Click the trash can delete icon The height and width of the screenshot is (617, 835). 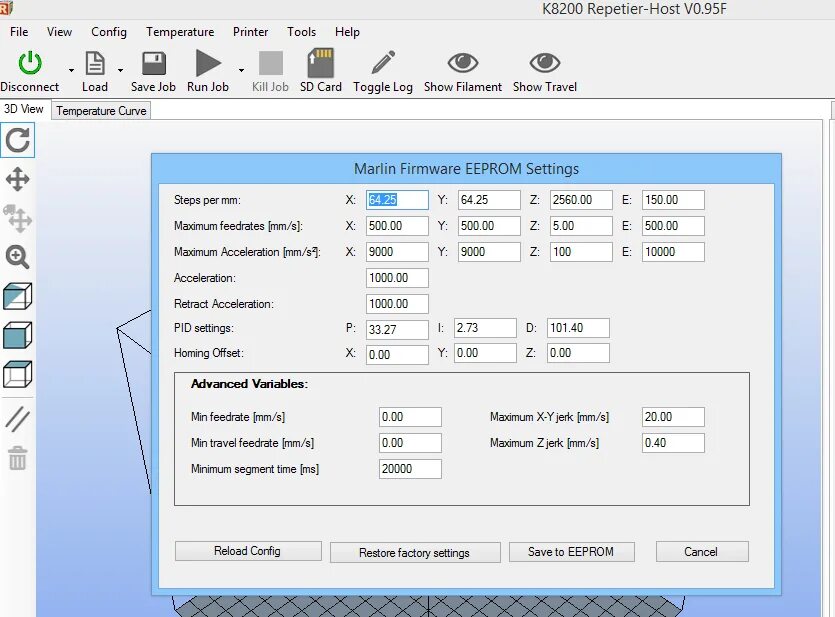point(18,458)
